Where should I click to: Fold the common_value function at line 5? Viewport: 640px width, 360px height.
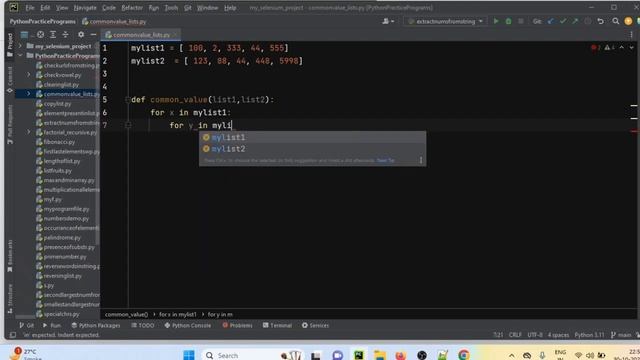tap(128, 100)
